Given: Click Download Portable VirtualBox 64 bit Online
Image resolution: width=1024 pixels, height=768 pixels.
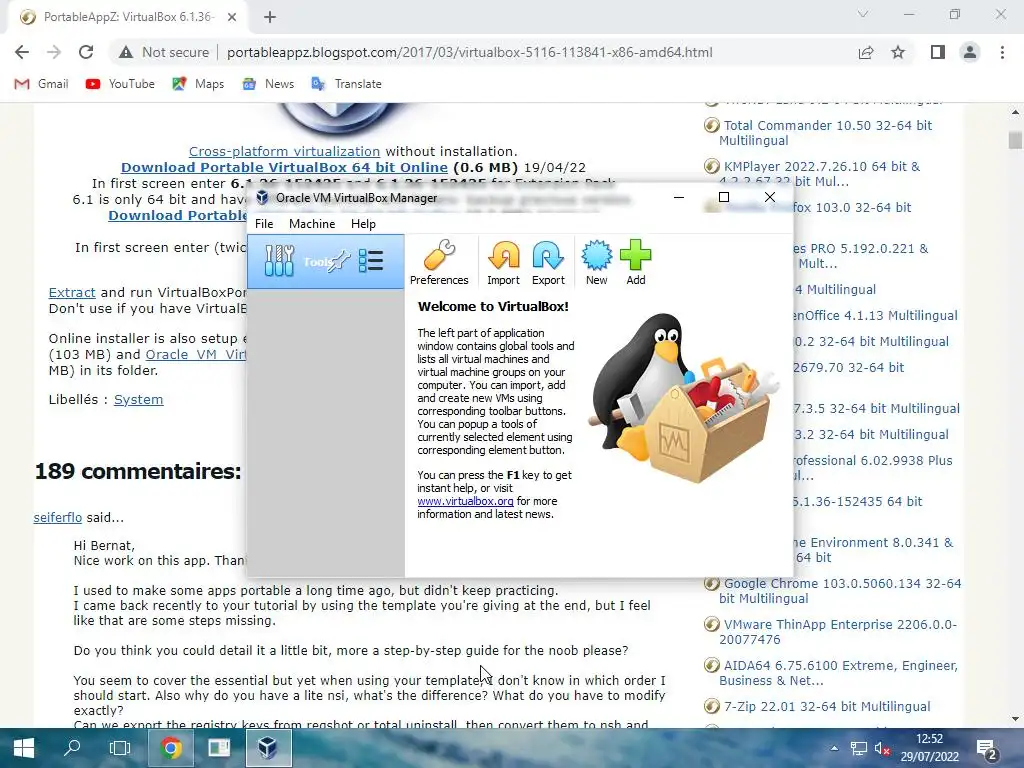Looking at the screenshot, I should [284, 167].
